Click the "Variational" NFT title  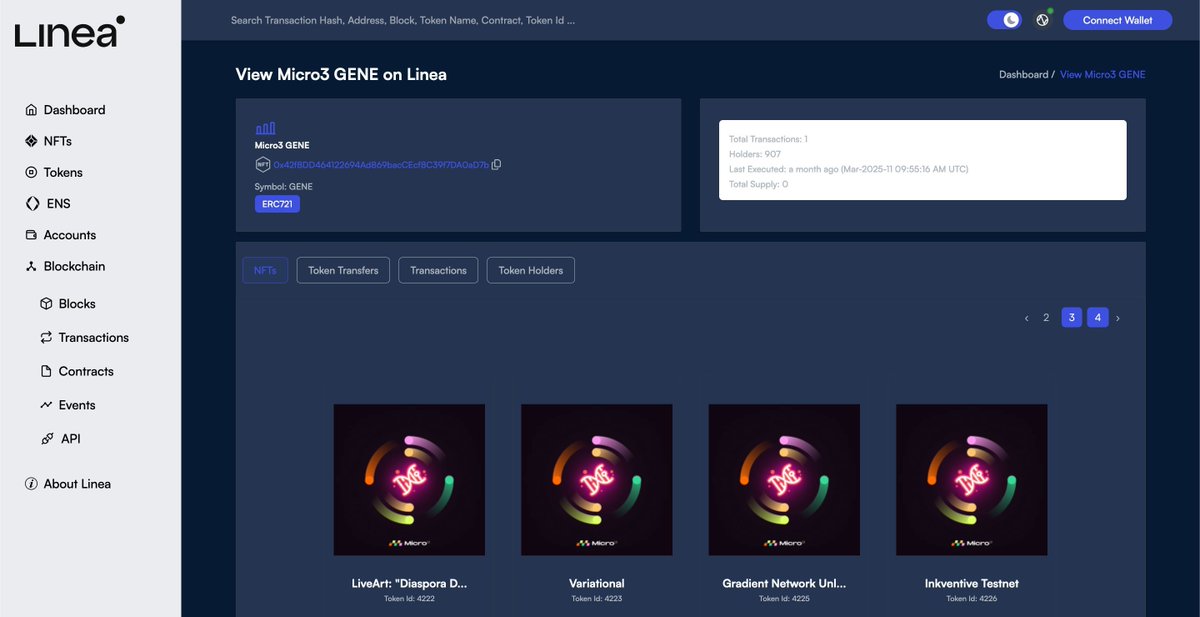point(597,583)
